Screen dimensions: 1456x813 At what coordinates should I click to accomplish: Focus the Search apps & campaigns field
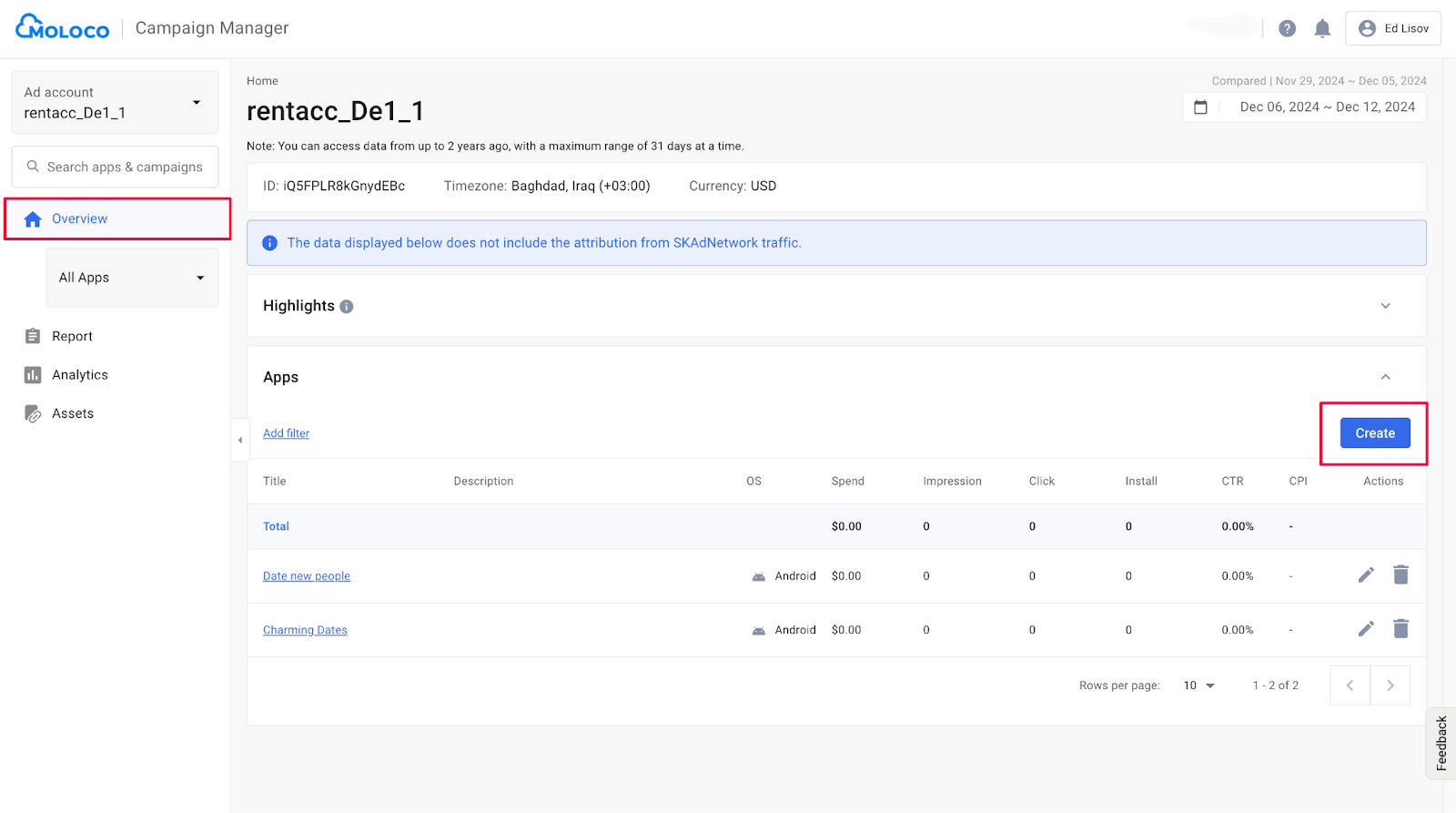[x=115, y=167]
